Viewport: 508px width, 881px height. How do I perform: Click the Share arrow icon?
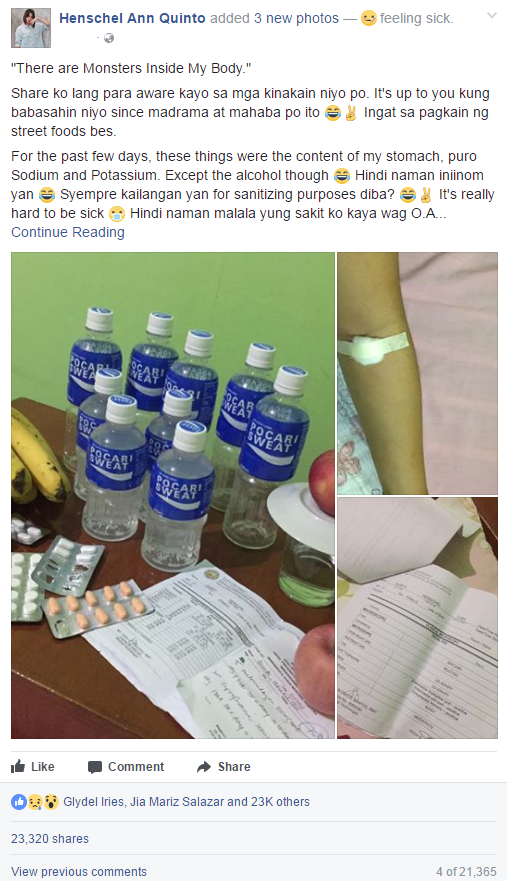(203, 767)
